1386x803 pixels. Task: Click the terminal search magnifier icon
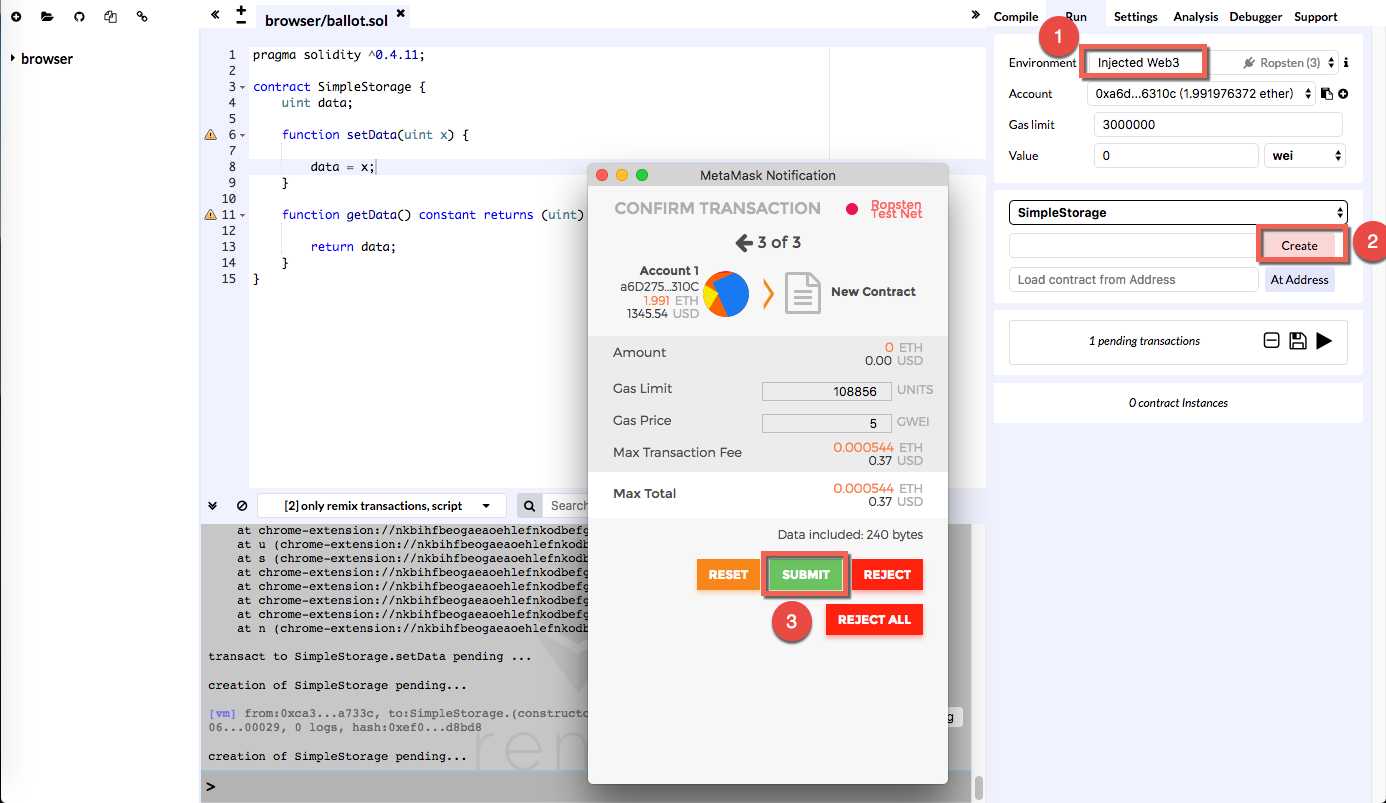[x=530, y=506]
